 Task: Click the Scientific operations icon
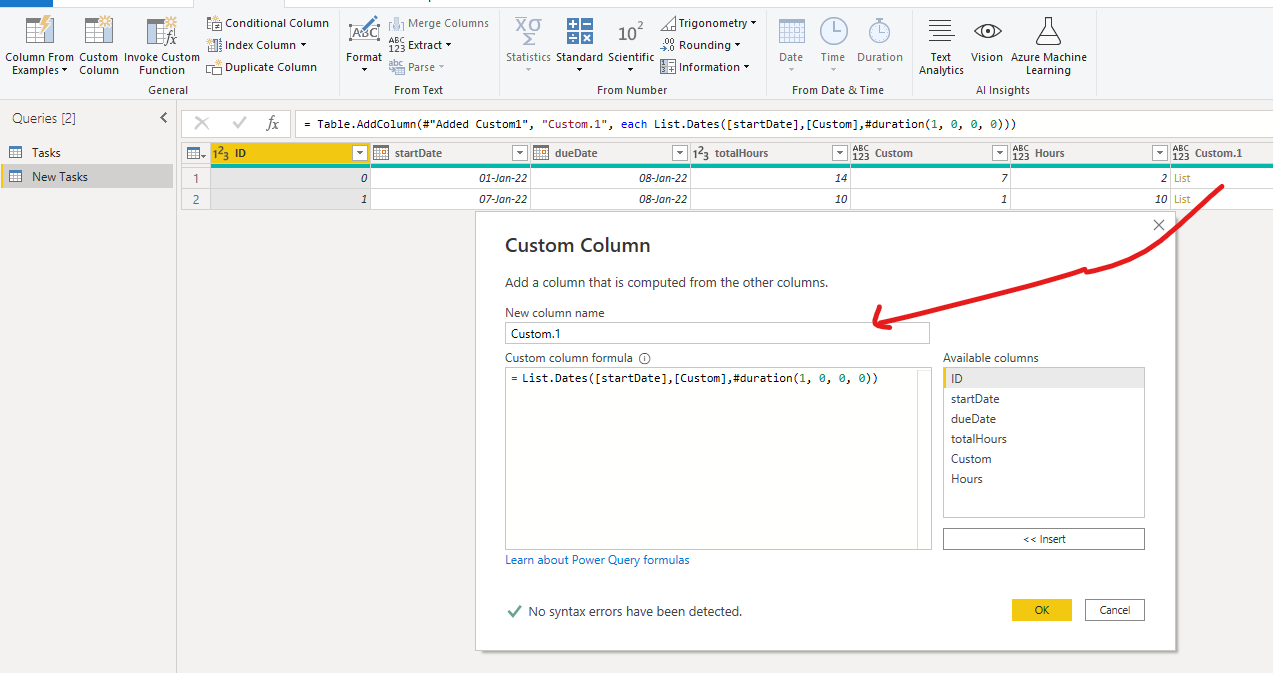pyautogui.click(x=631, y=32)
